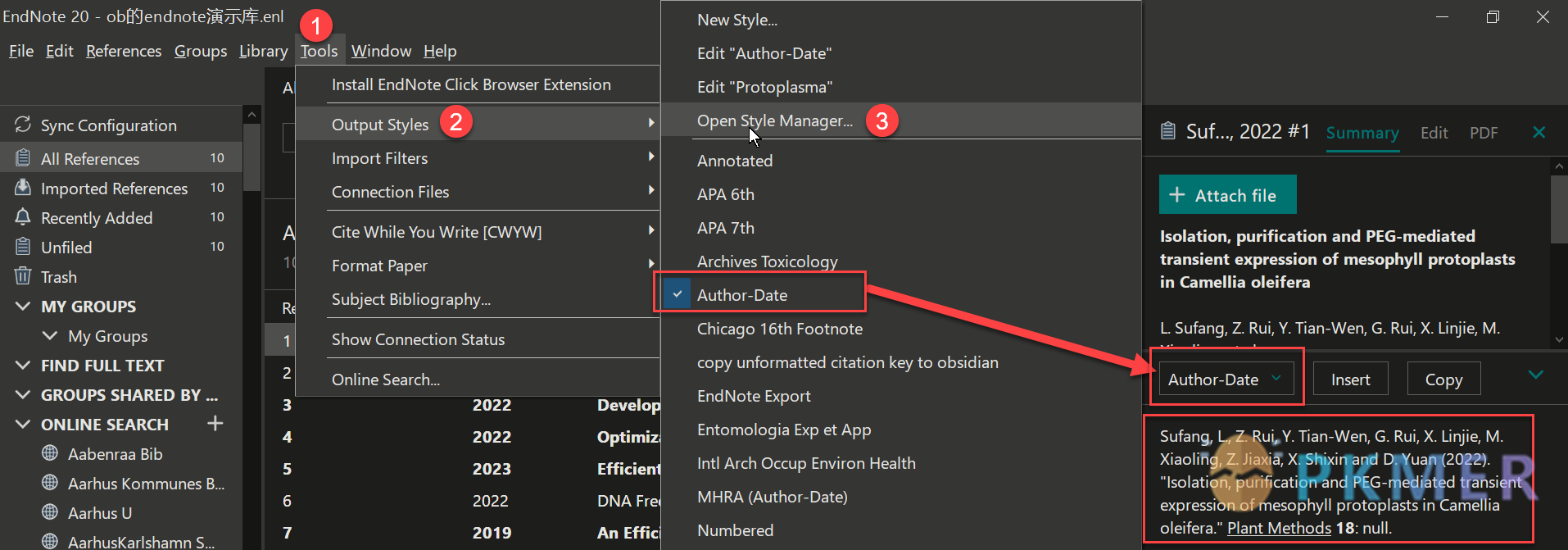The height and width of the screenshot is (550, 1568).
Task: Choose Open Style Manager
Action: [900, 120]
